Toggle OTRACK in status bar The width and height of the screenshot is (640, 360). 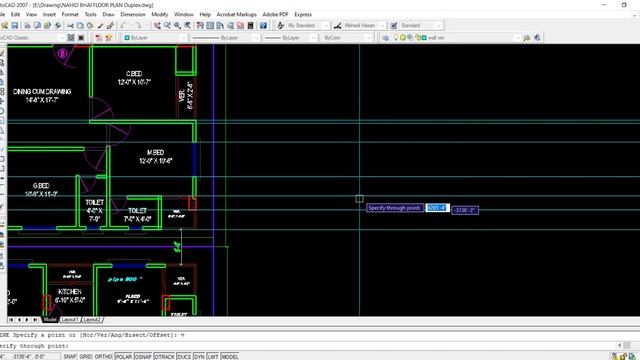tap(164, 356)
